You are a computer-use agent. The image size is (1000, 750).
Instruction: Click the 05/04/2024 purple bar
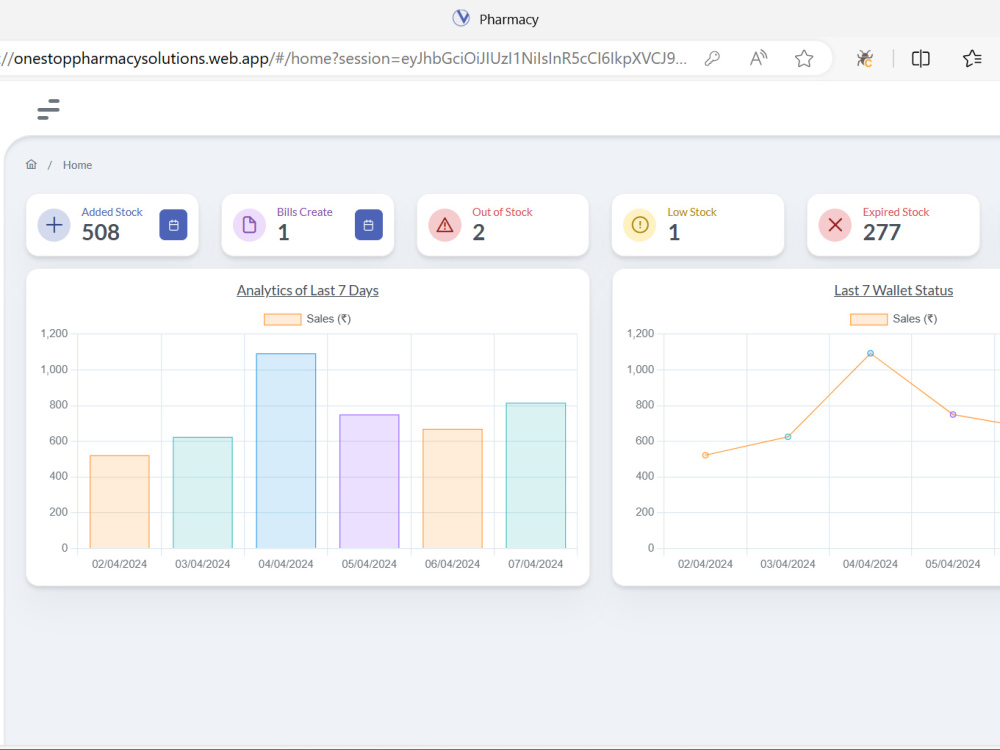click(369, 482)
